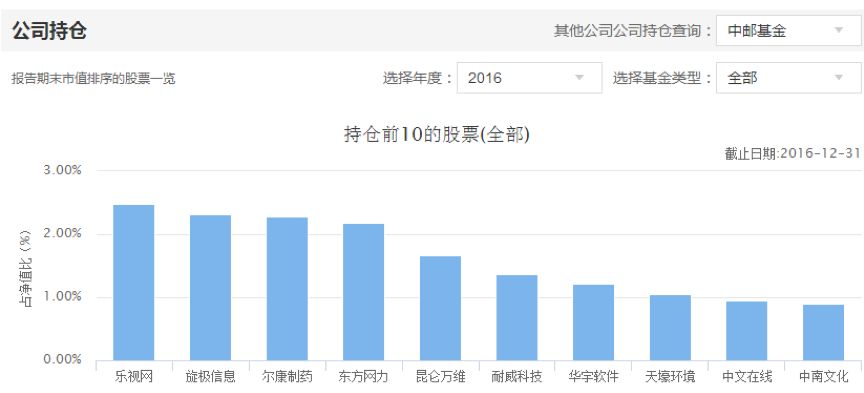Click the 东方网力 axis label
864x393 pixels.
(364, 377)
